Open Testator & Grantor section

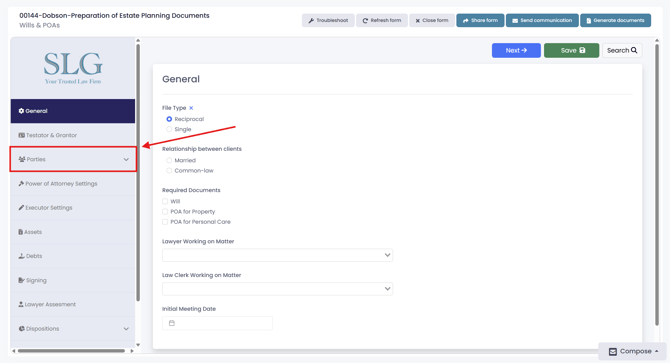(73, 135)
